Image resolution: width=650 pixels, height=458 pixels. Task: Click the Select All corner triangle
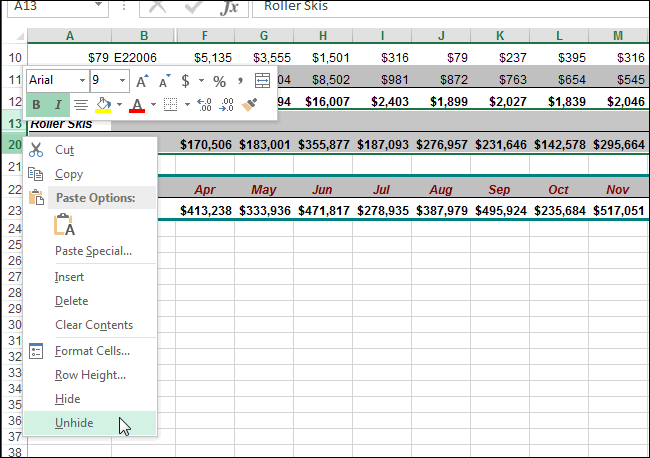pos(18,36)
